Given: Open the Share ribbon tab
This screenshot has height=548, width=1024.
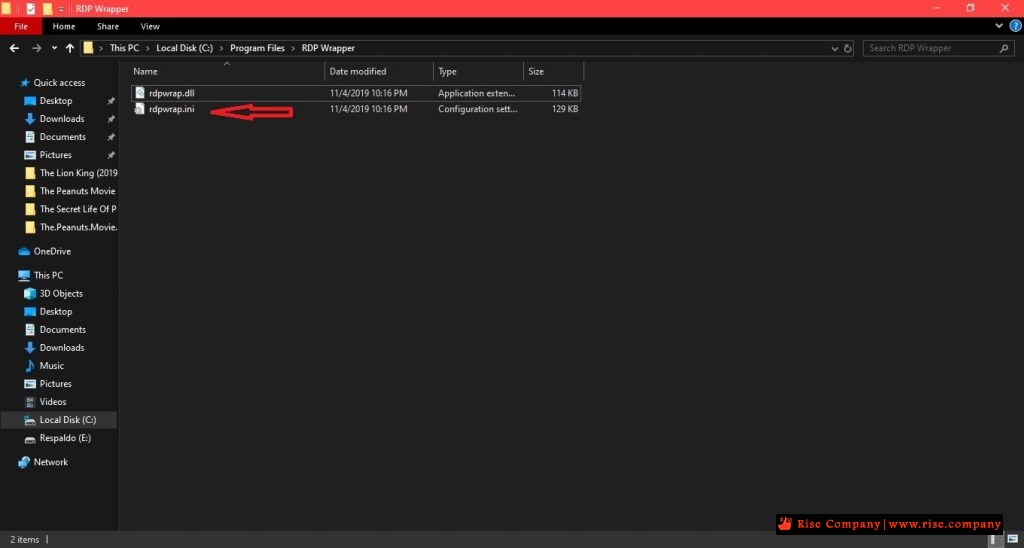Looking at the screenshot, I should (x=108, y=27).
